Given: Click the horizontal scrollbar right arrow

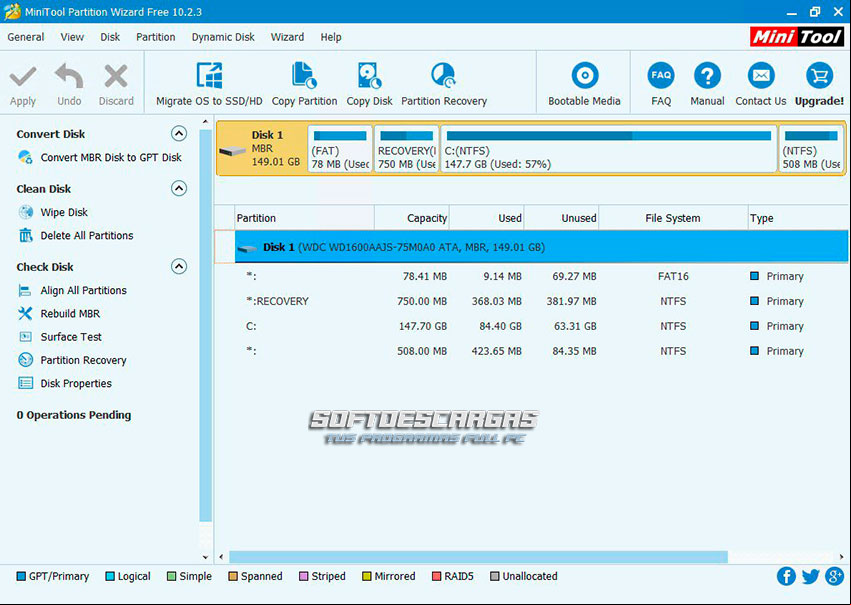Looking at the screenshot, I should pyautogui.click(x=841, y=557).
